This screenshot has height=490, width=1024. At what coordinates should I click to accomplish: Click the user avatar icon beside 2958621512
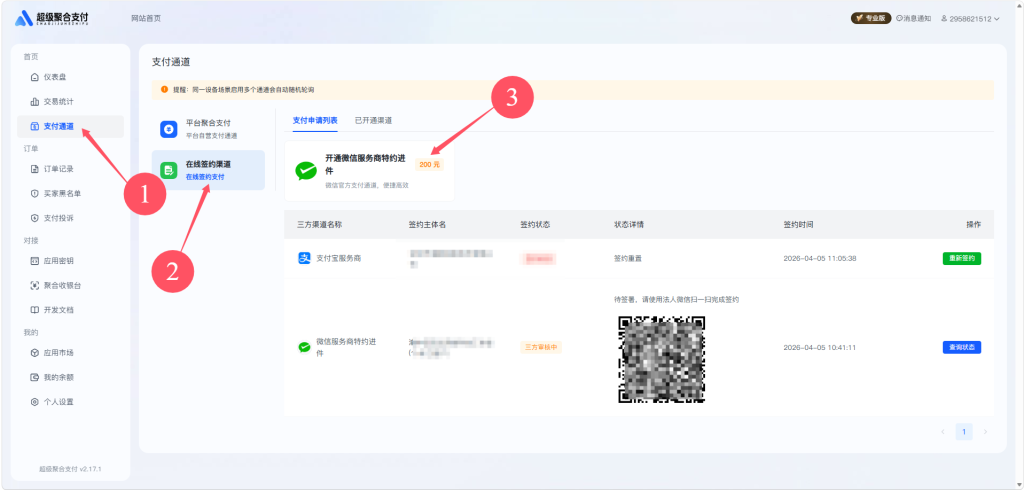click(x=944, y=18)
